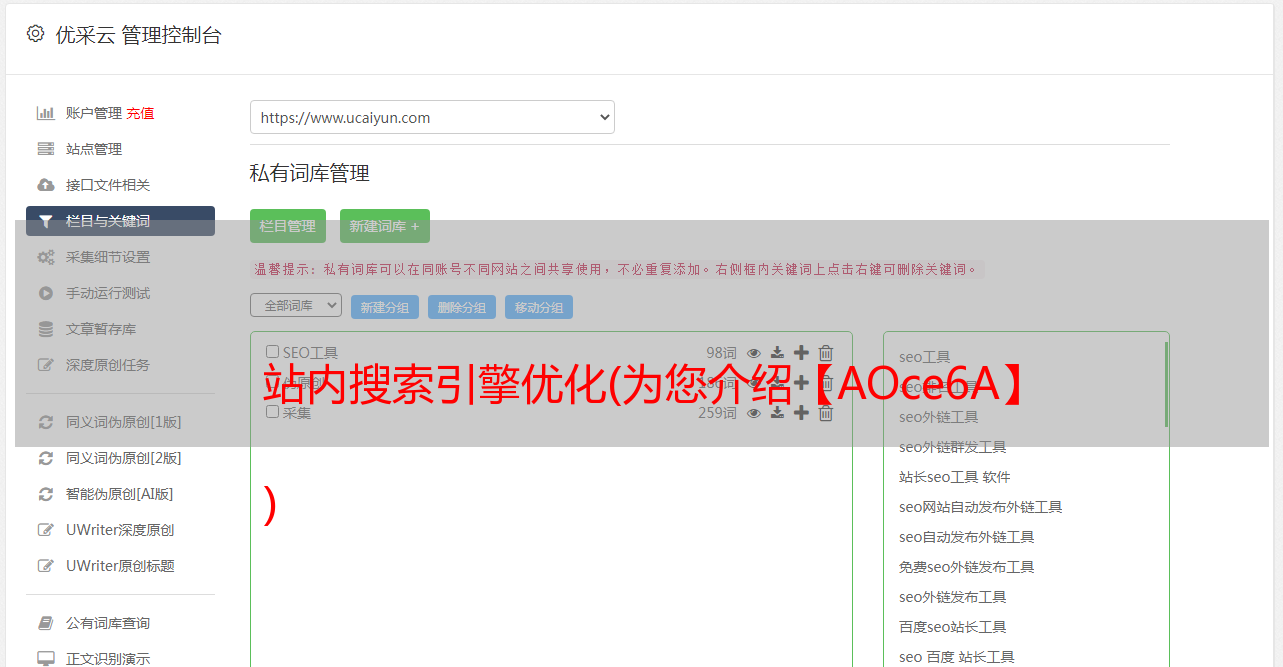Click the download icon in 采集 row

777,413
